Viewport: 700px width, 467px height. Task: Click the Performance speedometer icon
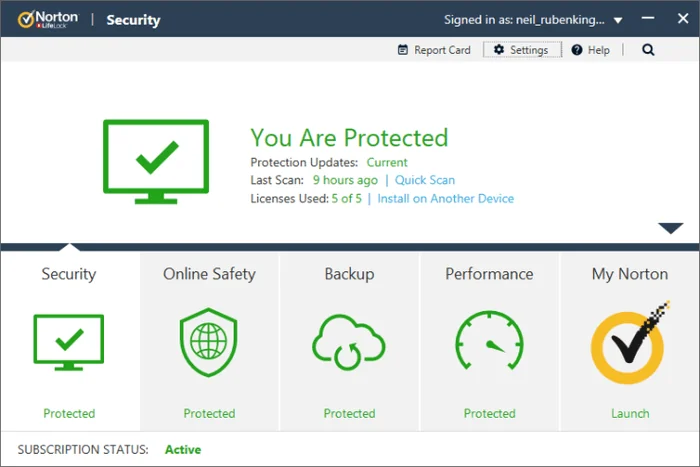click(x=489, y=342)
